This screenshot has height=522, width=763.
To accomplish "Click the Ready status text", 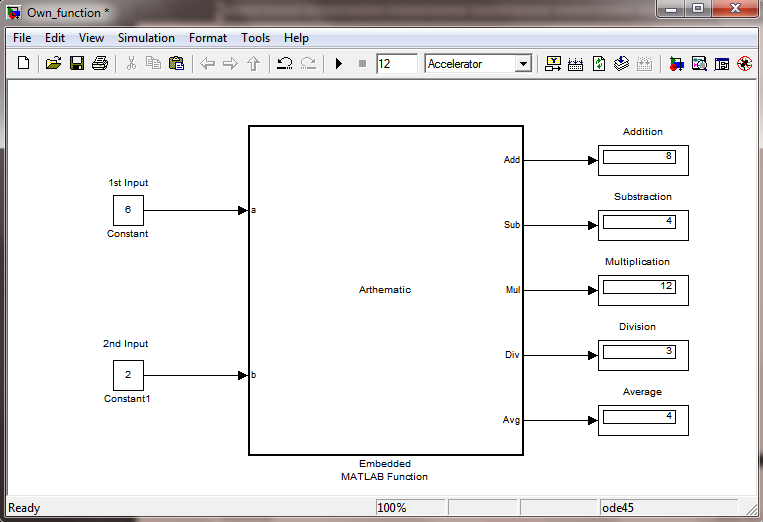I will coord(24,508).
